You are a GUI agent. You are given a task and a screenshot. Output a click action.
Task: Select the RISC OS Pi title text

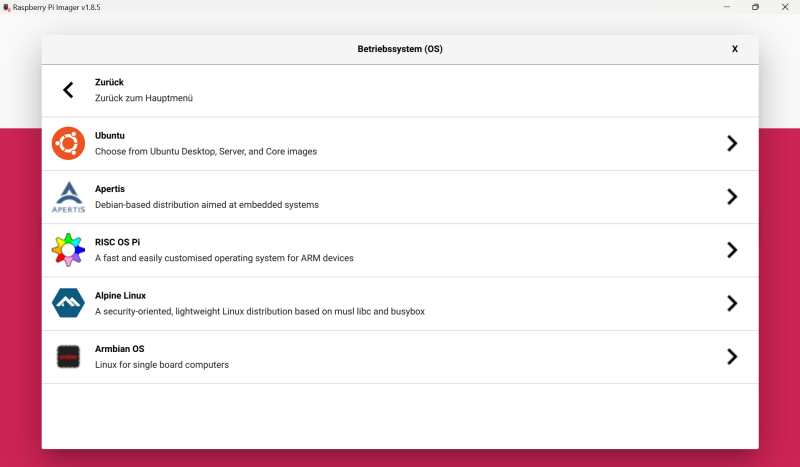point(117,242)
